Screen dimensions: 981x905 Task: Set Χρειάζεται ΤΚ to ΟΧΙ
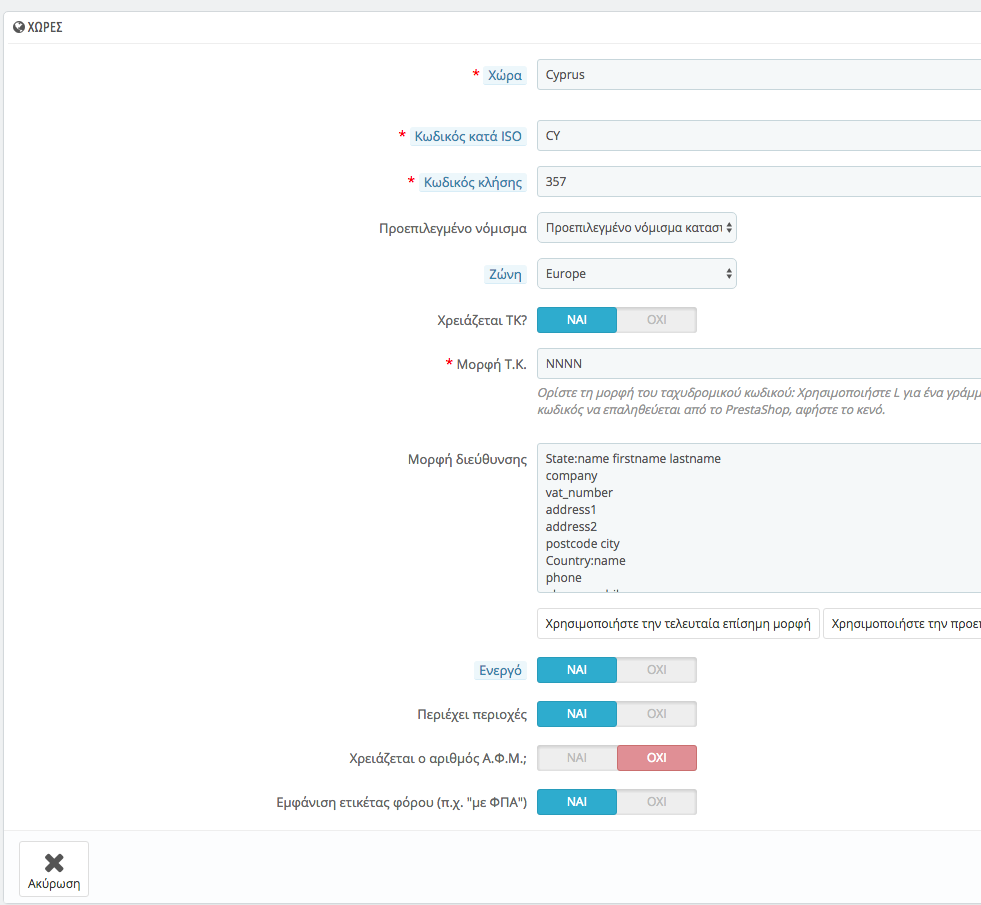point(656,320)
